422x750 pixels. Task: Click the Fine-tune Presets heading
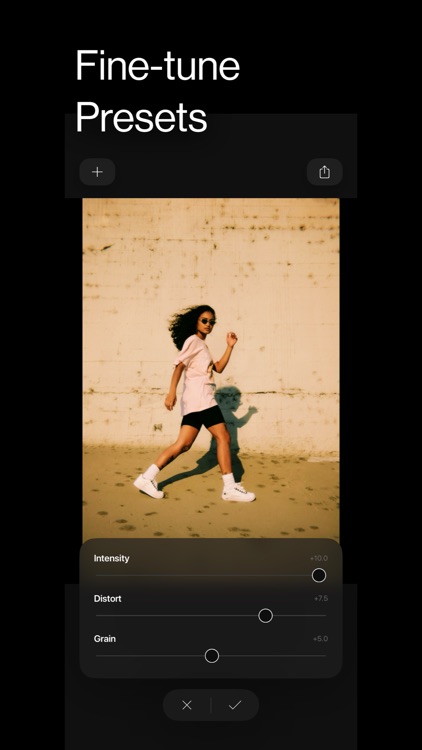(x=157, y=91)
